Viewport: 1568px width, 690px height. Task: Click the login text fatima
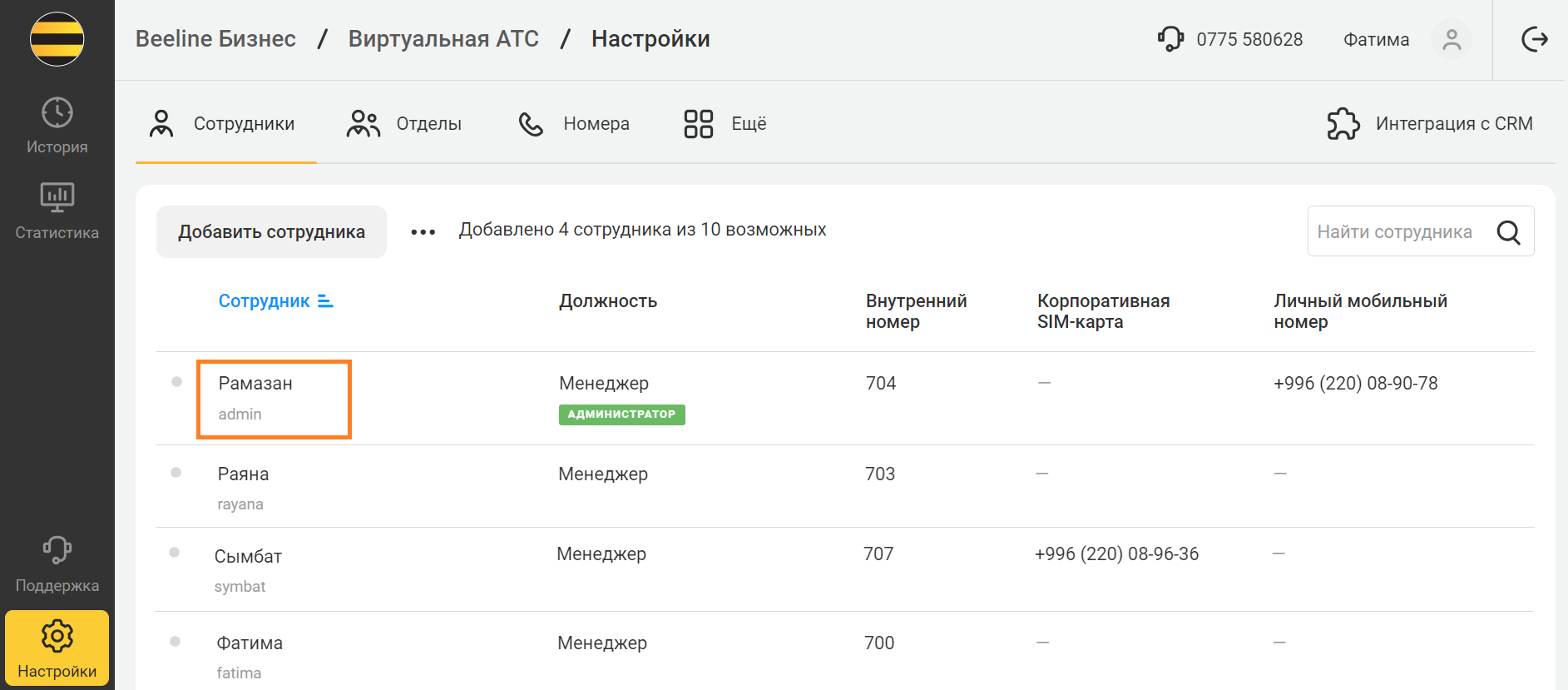pos(239,673)
